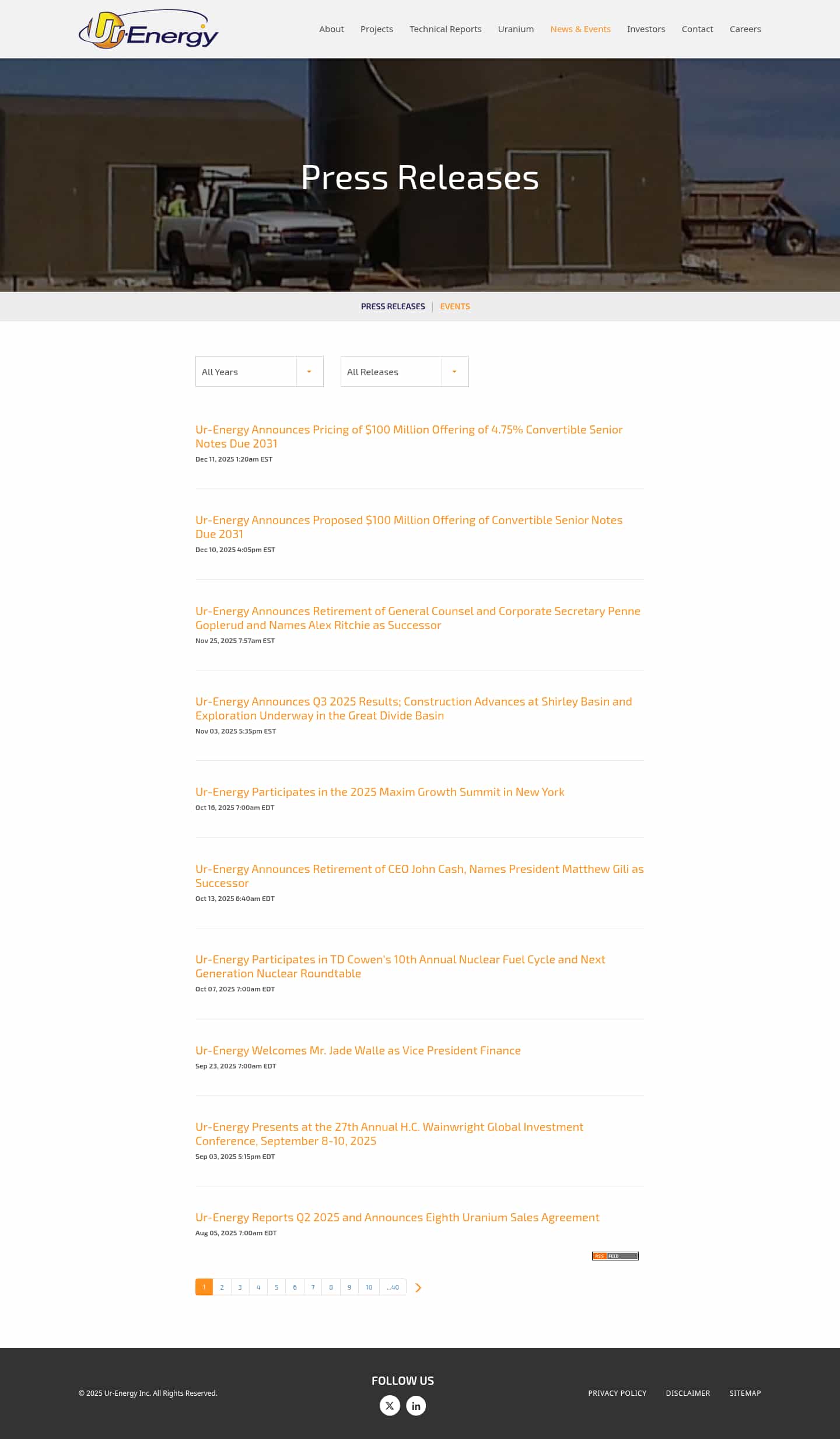This screenshot has height=1439, width=840.
Task: Open the RSS feed badge
Action: (x=615, y=1256)
